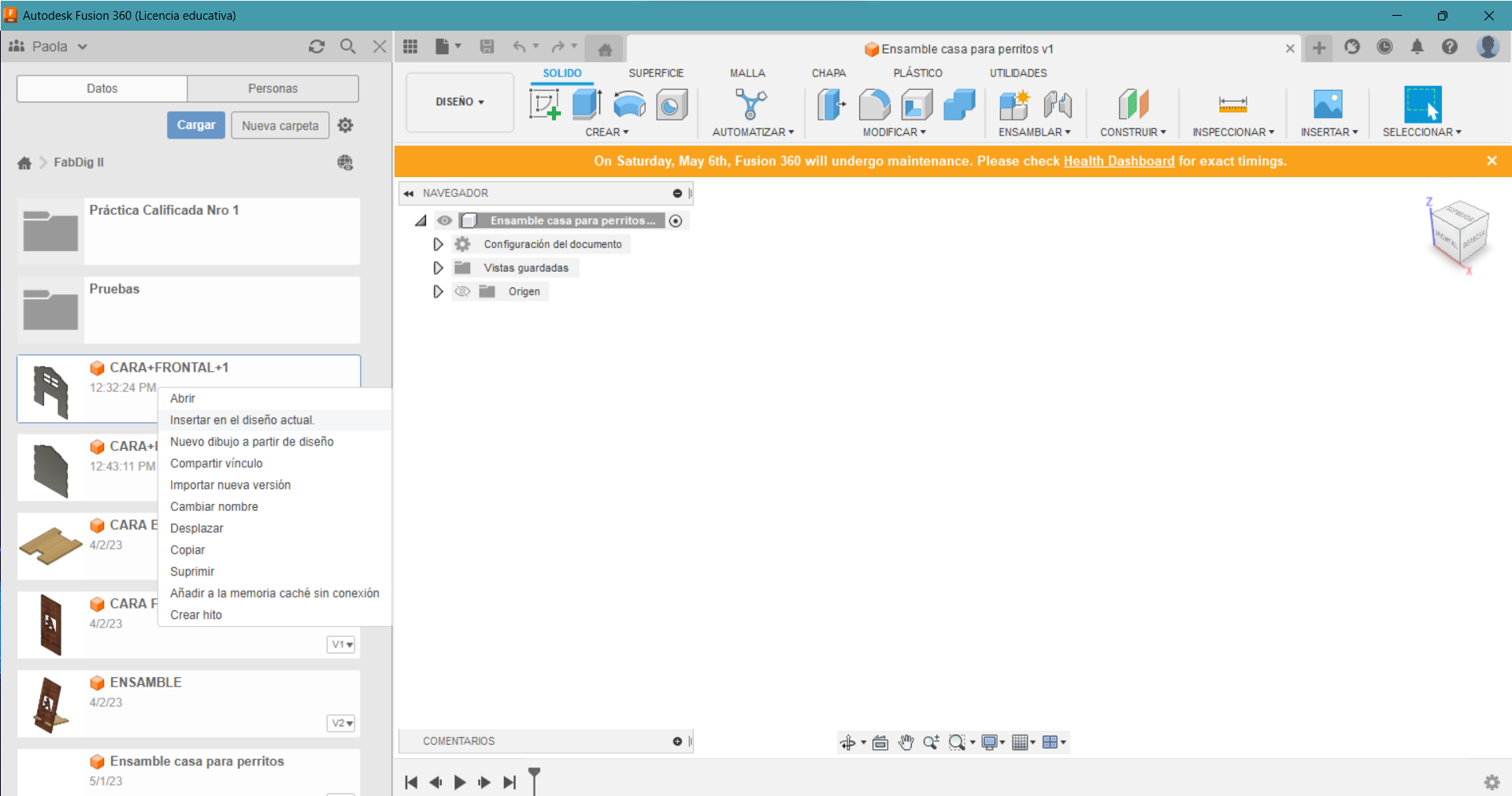Click the Hole tool icon

(x=672, y=104)
